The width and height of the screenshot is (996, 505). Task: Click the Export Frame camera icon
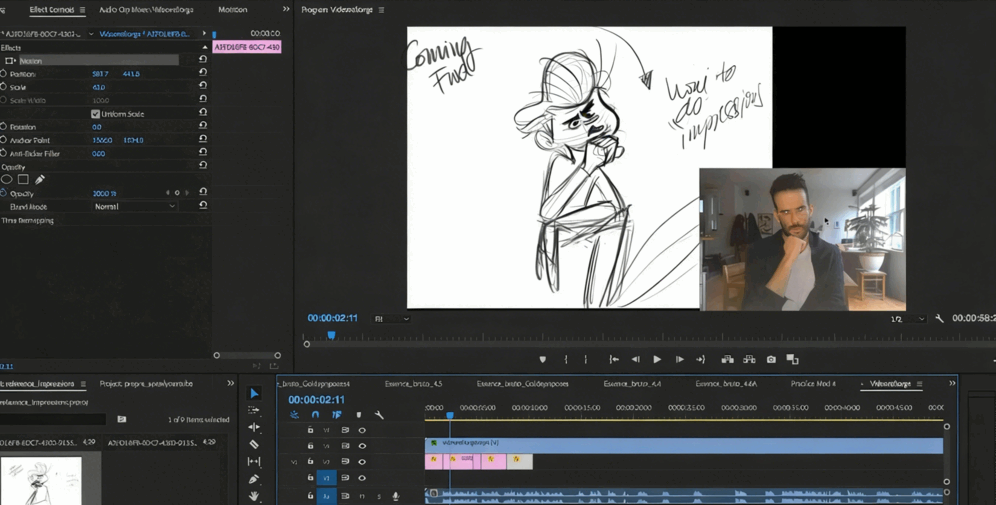tap(771, 359)
